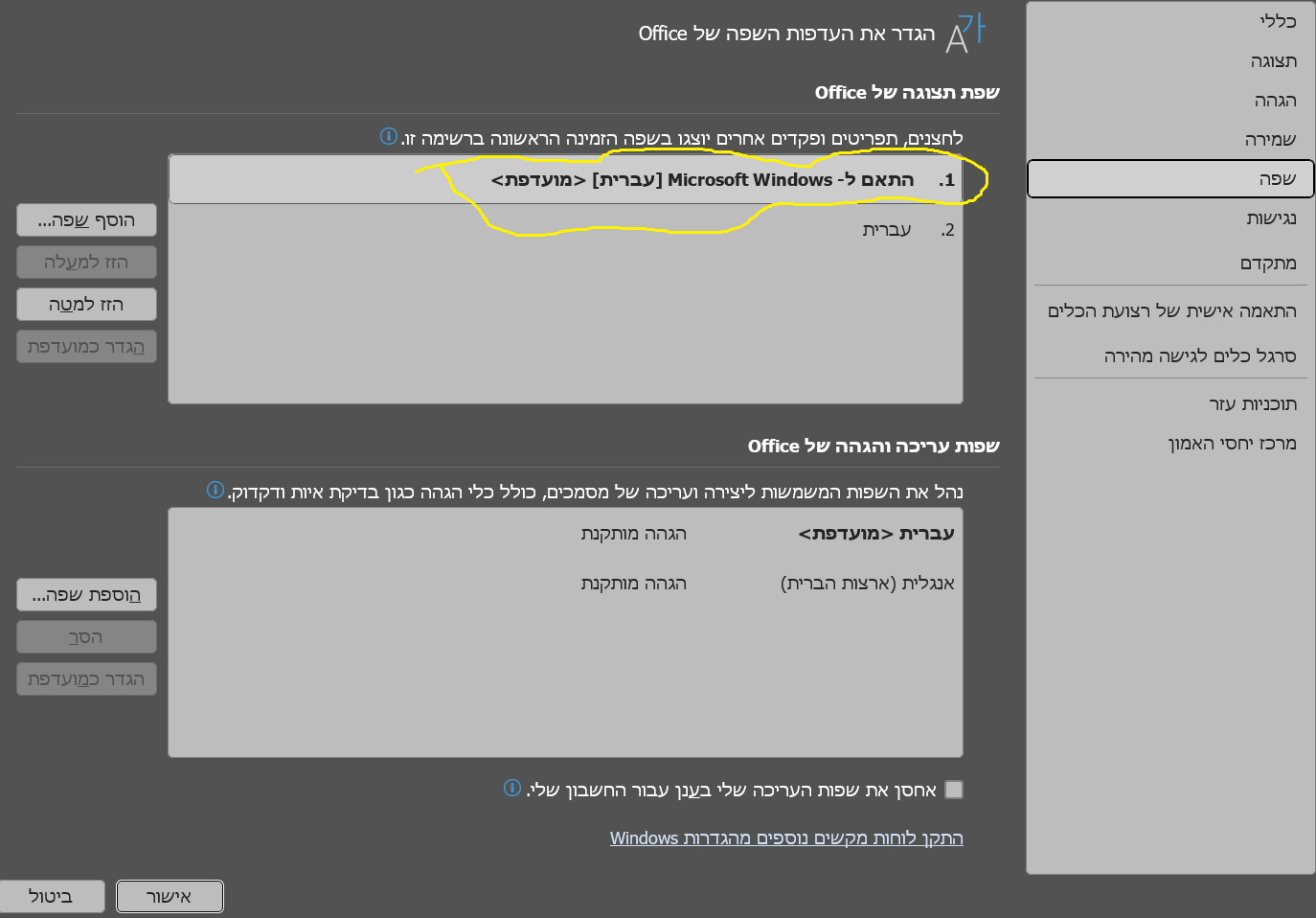The height and width of the screenshot is (918, 1316).
Task: Open the נגישות (Accessibility) section
Action: click(x=1266, y=218)
